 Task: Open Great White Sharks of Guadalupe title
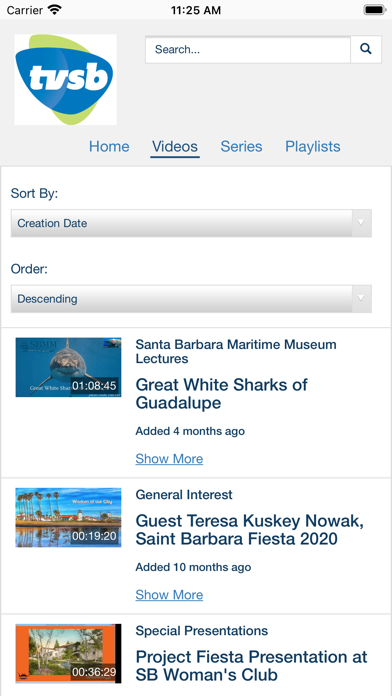pos(222,394)
